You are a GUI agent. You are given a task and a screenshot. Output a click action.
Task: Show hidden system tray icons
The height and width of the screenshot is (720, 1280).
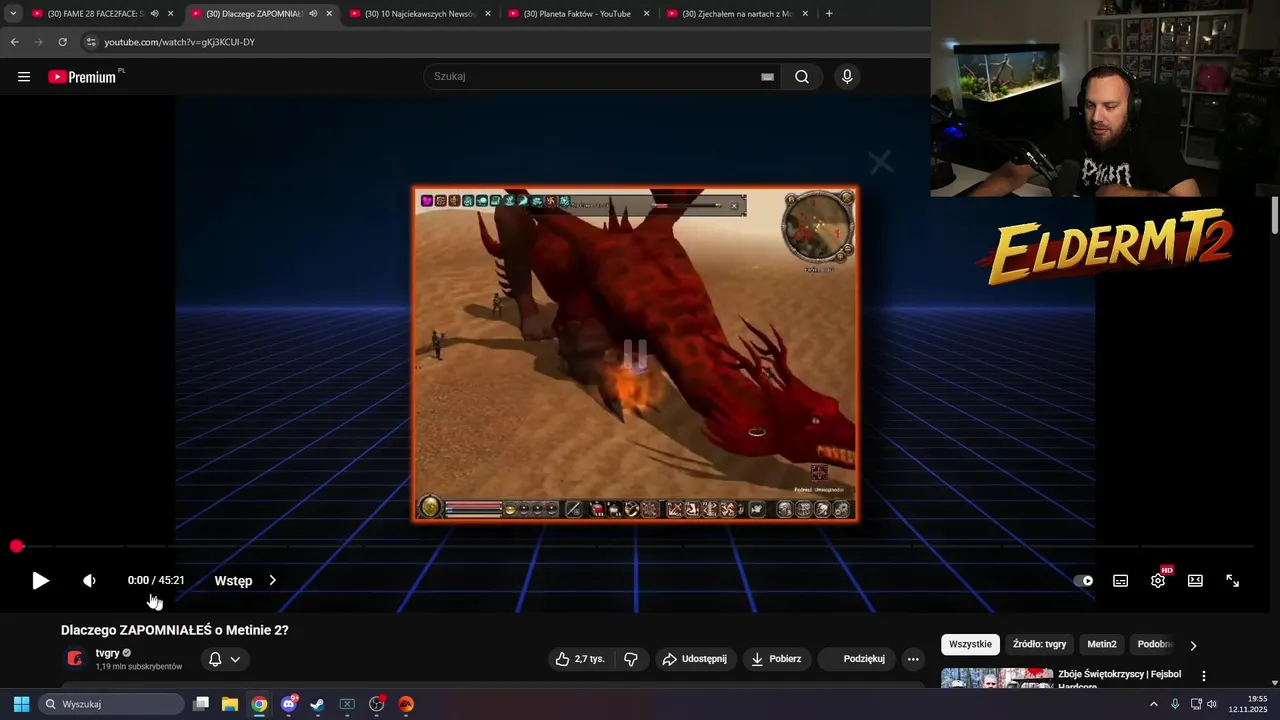[1154, 704]
